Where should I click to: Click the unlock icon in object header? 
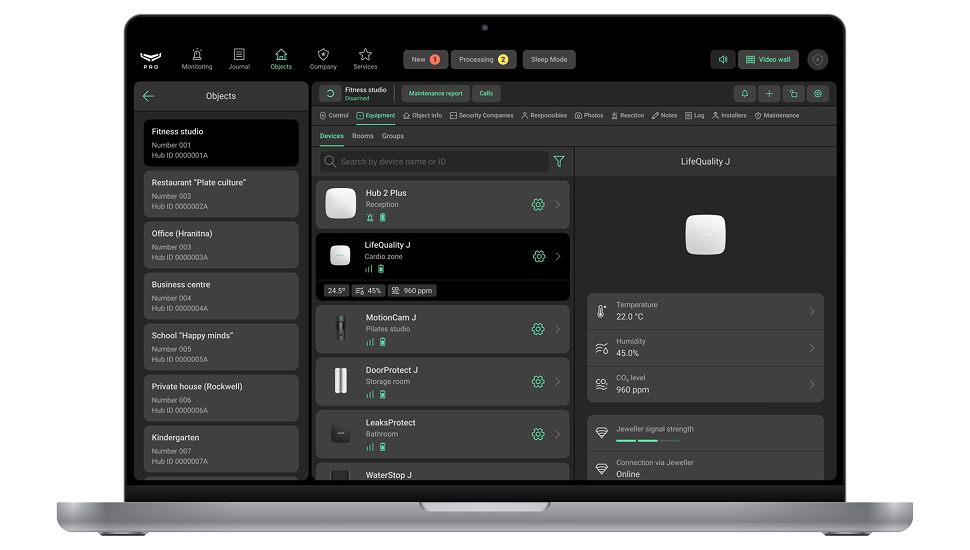(x=794, y=93)
